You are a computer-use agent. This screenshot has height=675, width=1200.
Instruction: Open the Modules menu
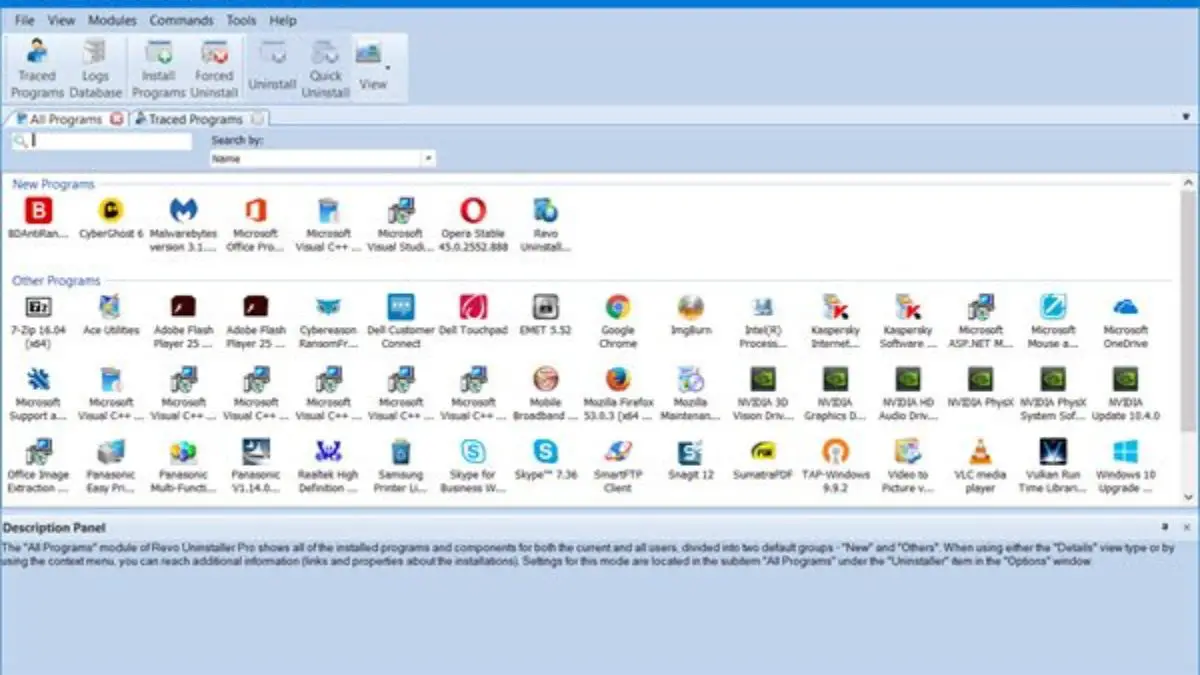(112, 20)
